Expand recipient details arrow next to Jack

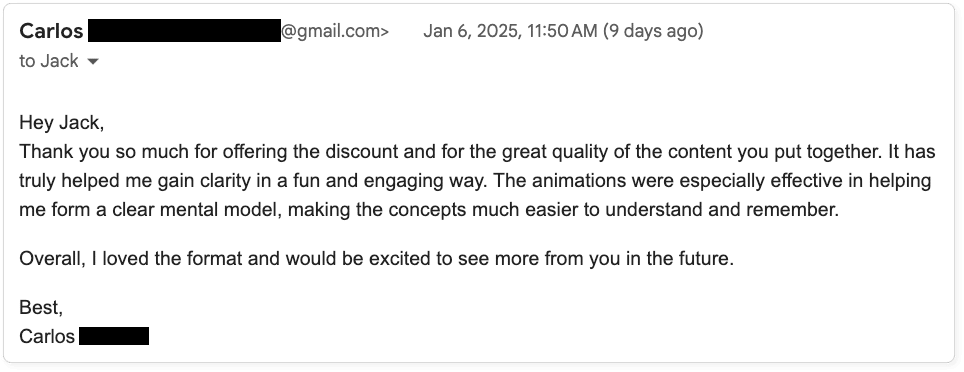coord(93,61)
